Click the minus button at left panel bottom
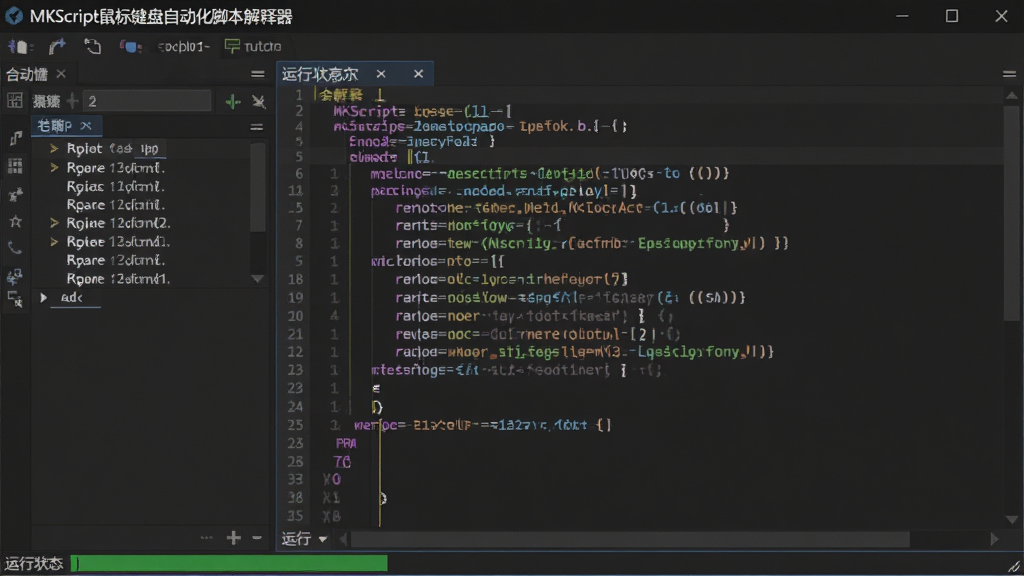Viewport: 1024px width, 576px height. (257, 537)
